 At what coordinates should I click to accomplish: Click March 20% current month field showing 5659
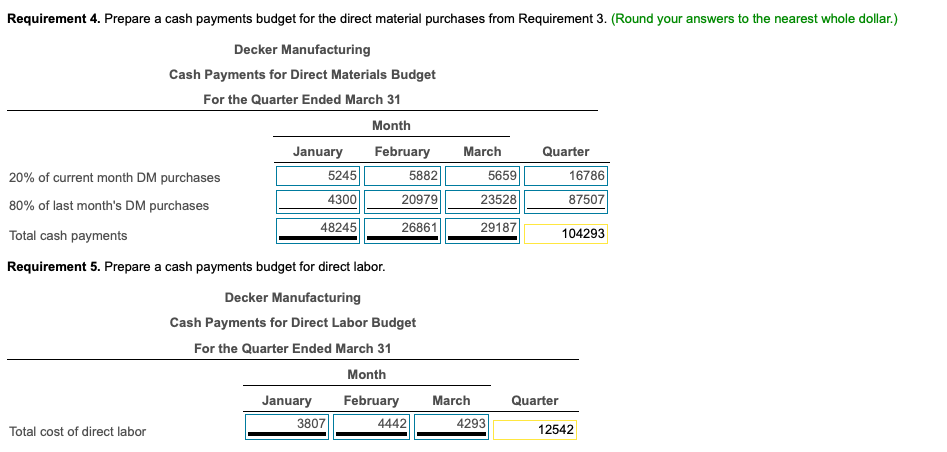483,176
